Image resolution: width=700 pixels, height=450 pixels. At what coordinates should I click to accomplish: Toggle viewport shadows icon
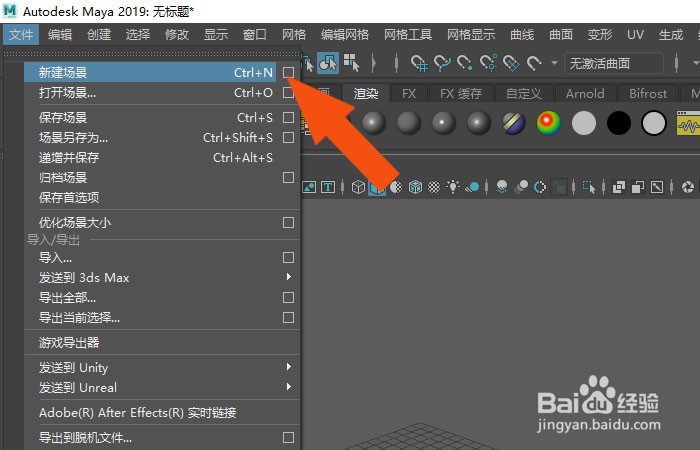click(472, 187)
